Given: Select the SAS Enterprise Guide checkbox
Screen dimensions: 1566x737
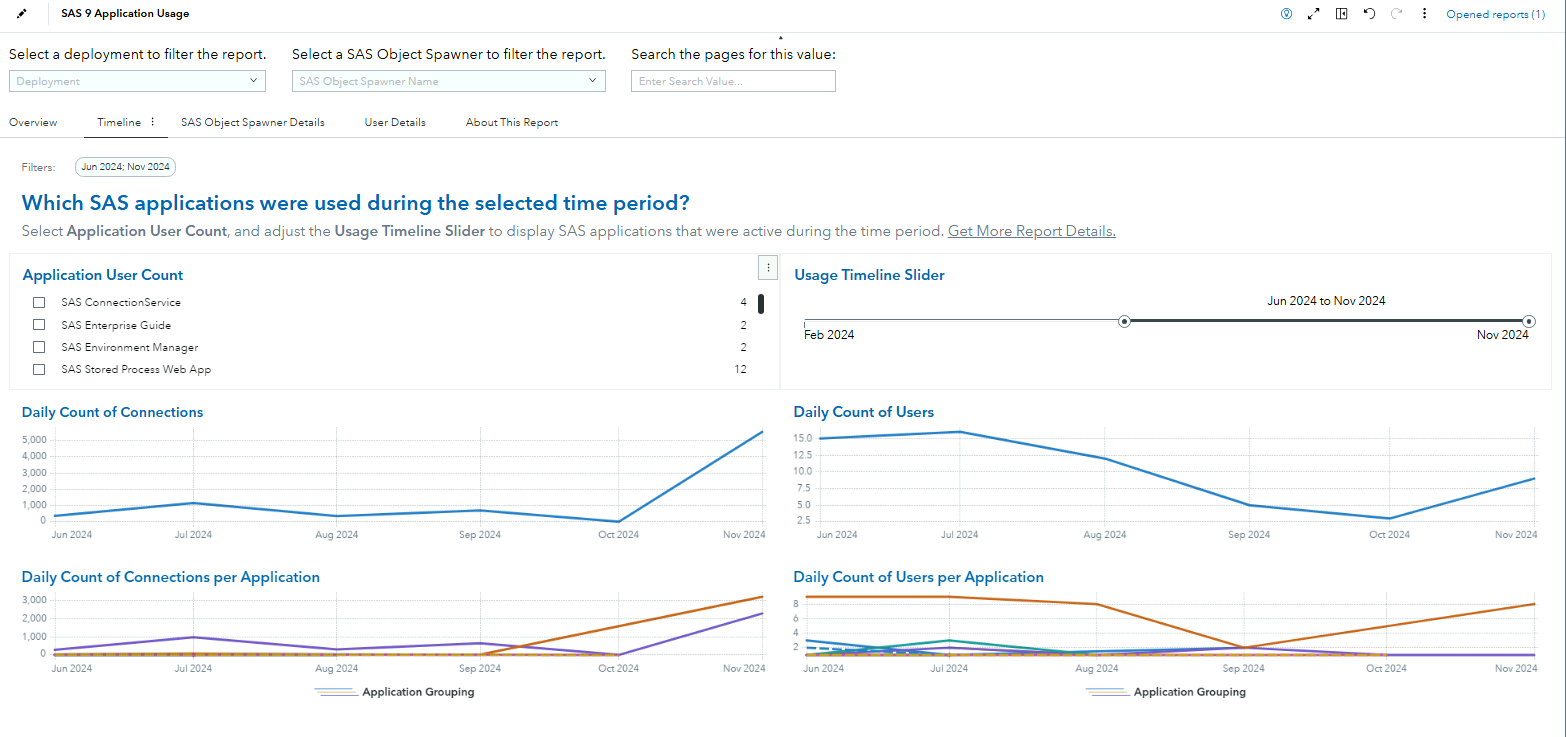Looking at the screenshot, I should point(39,324).
